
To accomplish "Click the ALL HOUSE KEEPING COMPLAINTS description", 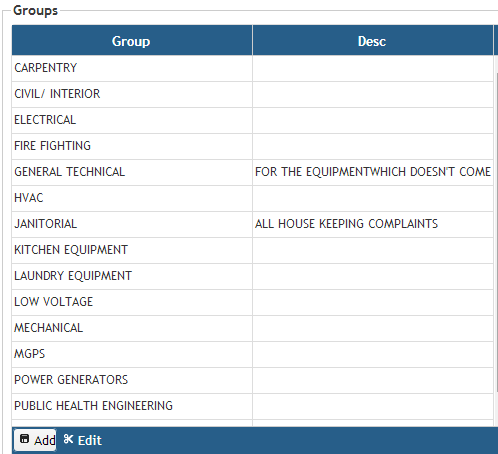I will (x=346, y=224).
